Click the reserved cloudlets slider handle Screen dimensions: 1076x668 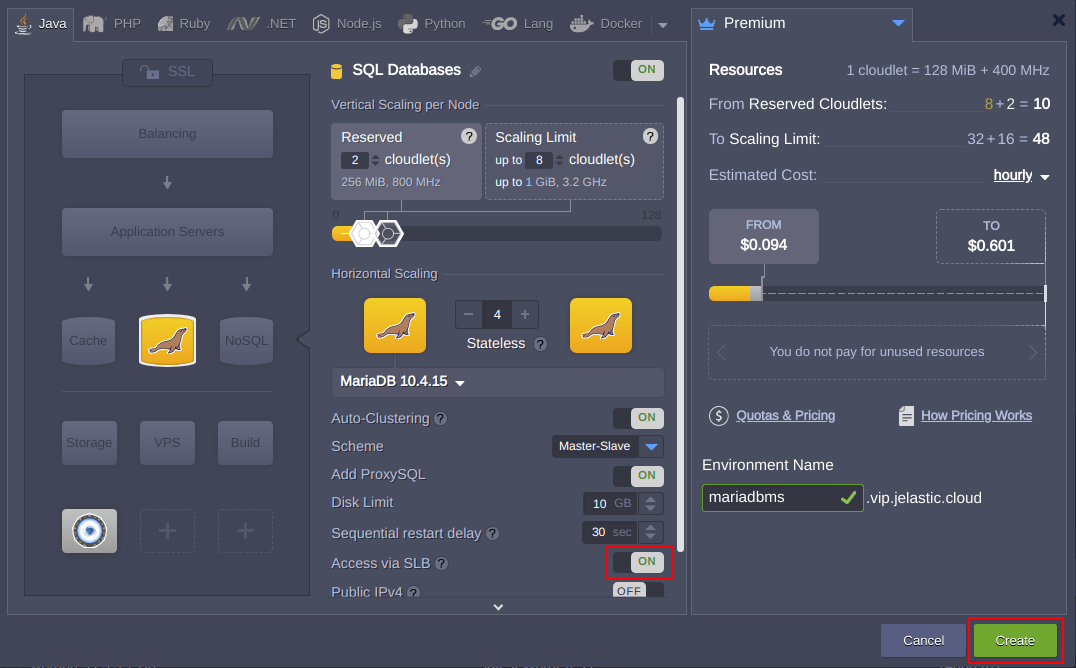point(364,233)
